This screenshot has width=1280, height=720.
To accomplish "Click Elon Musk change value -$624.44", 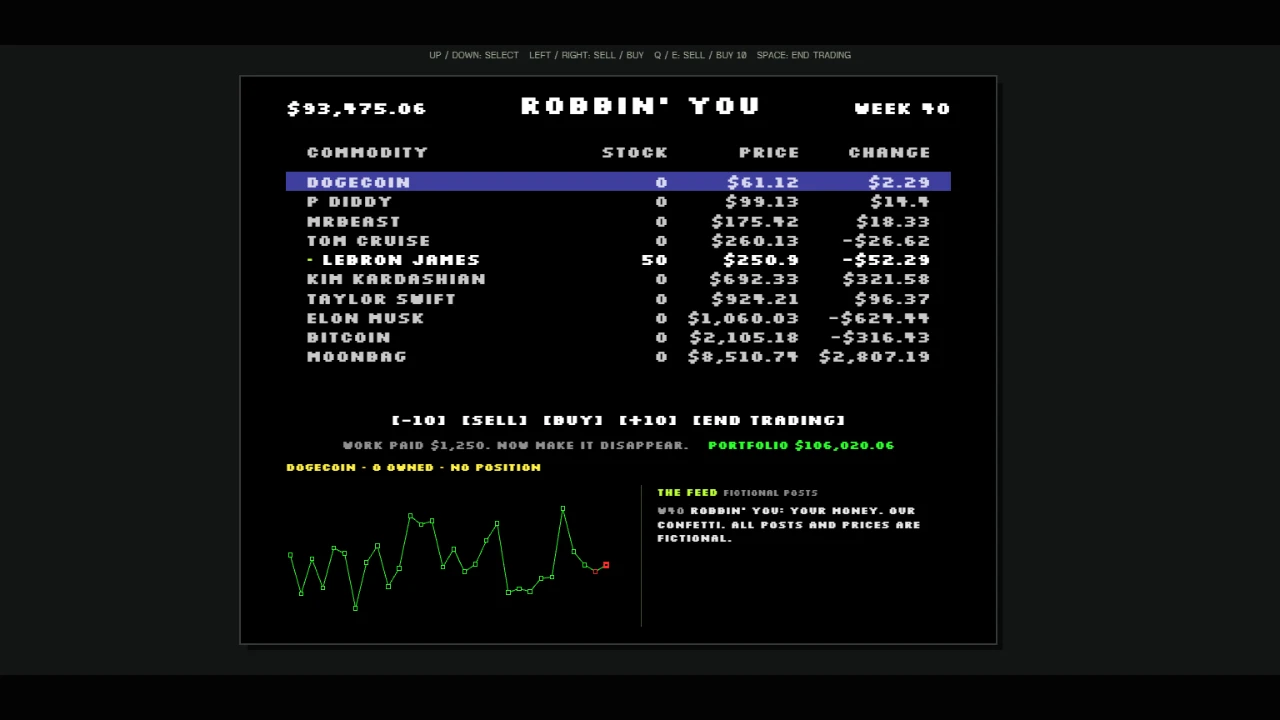I will 879,318.
